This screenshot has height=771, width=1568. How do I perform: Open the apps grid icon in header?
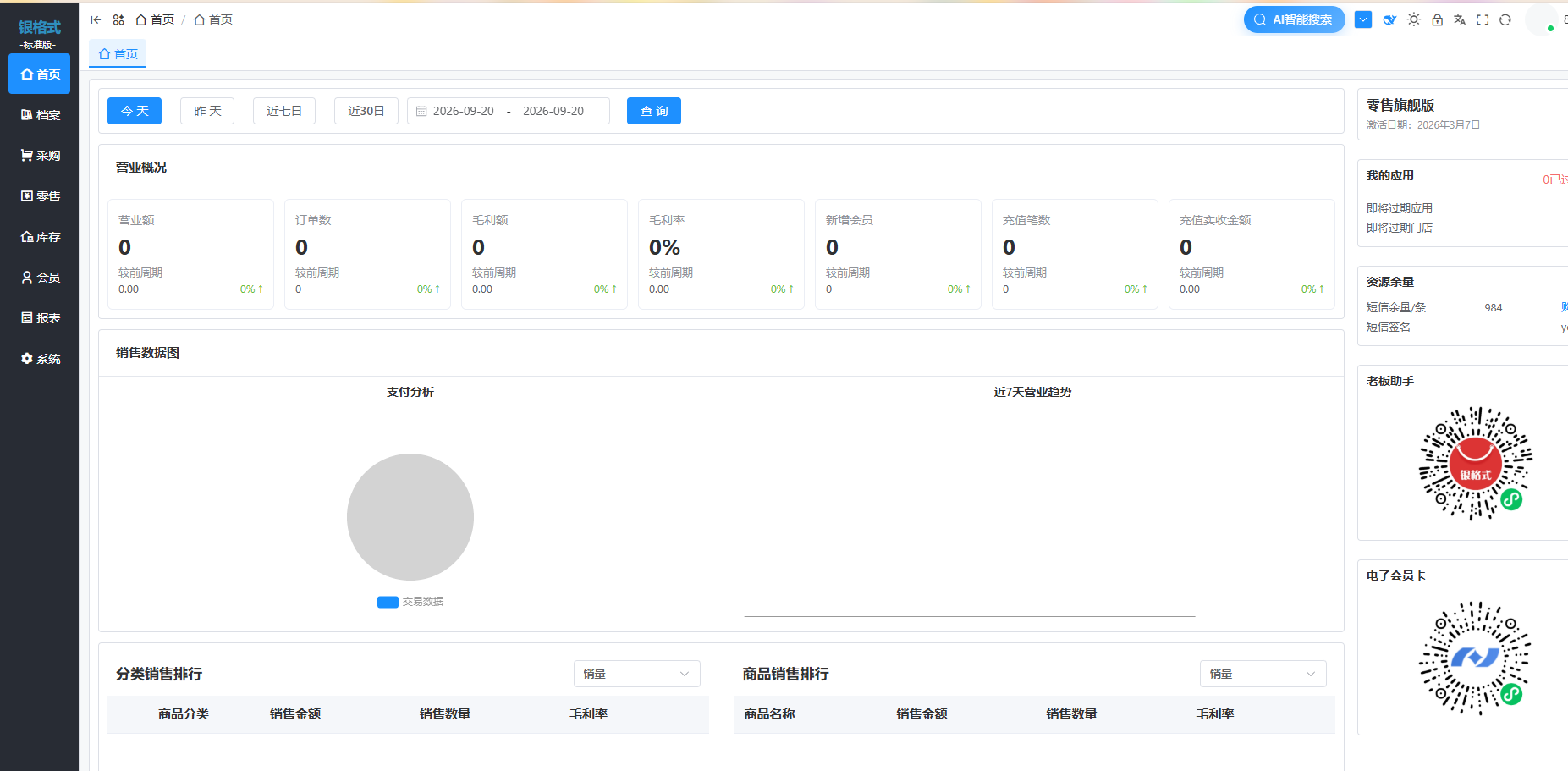click(x=118, y=19)
